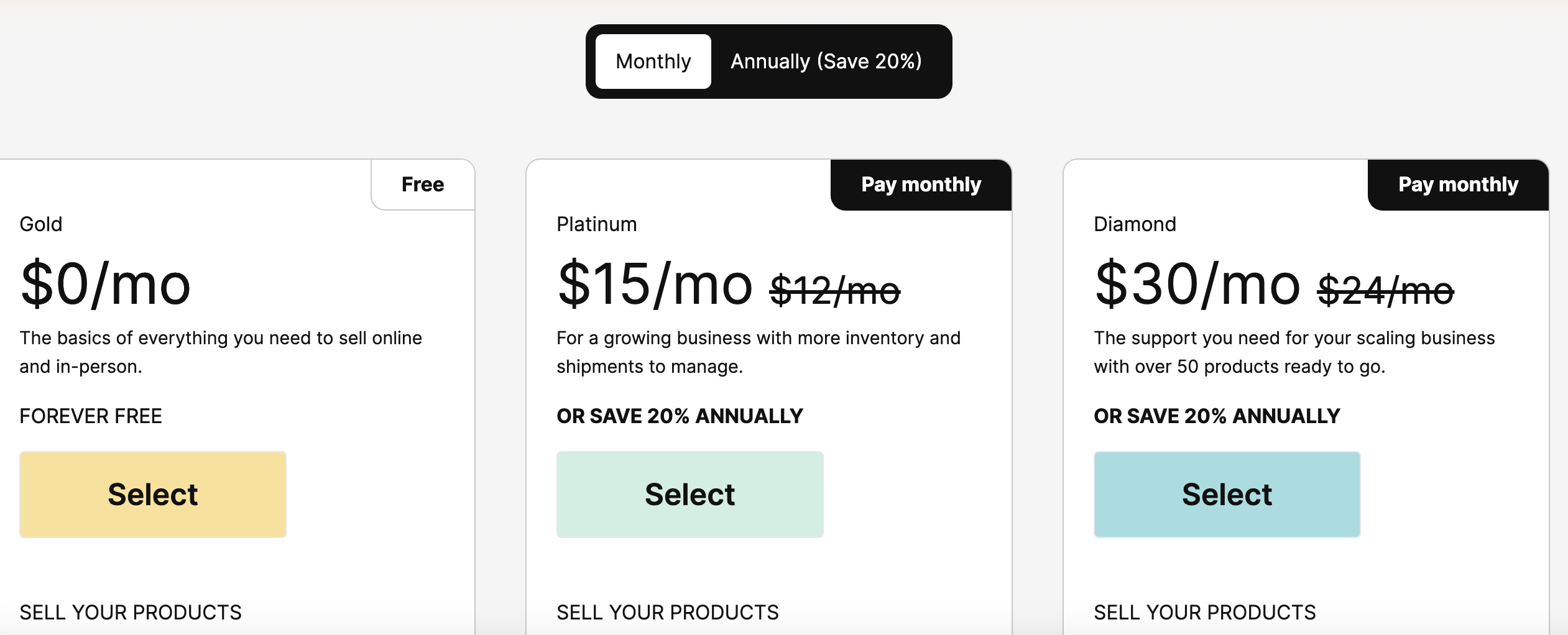The width and height of the screenshot is (1568, 635).
Task: Click Gold card's SELL YOUR PRODUCTS heading
Action: click(x=131, y=613)
